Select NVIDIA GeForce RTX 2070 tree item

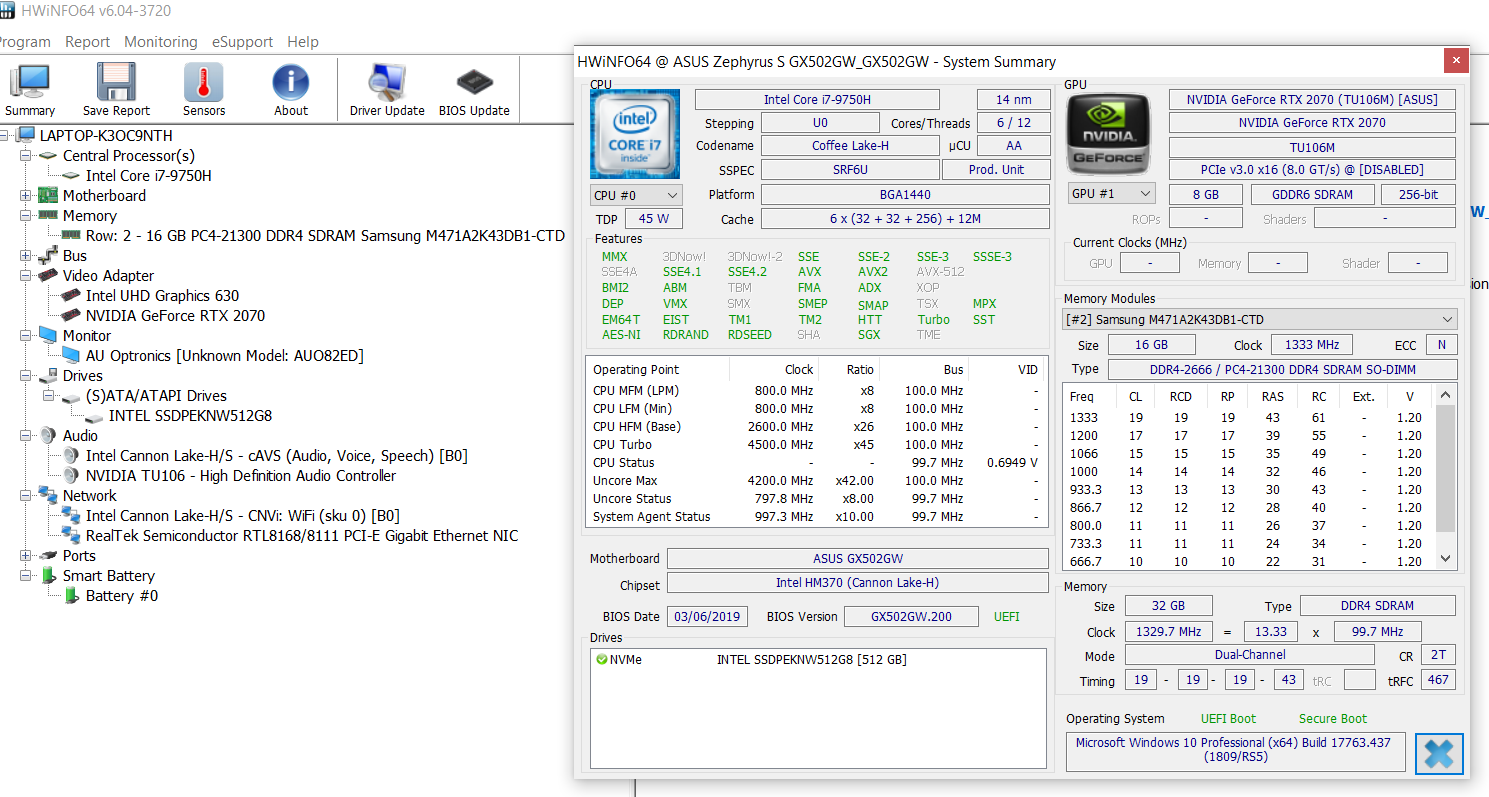[175, 316]
